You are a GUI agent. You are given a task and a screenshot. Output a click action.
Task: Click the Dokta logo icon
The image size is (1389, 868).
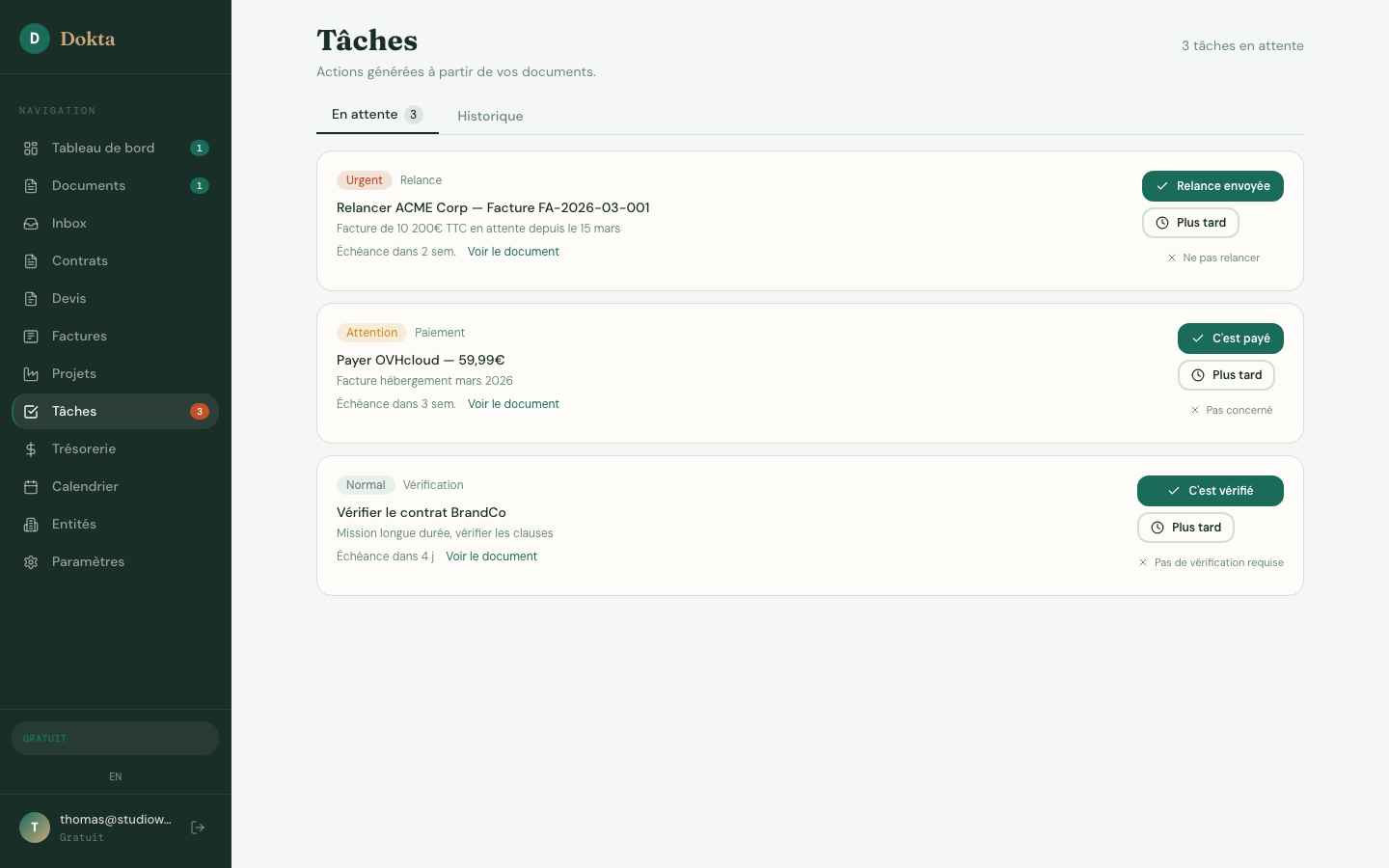[35, 39]
